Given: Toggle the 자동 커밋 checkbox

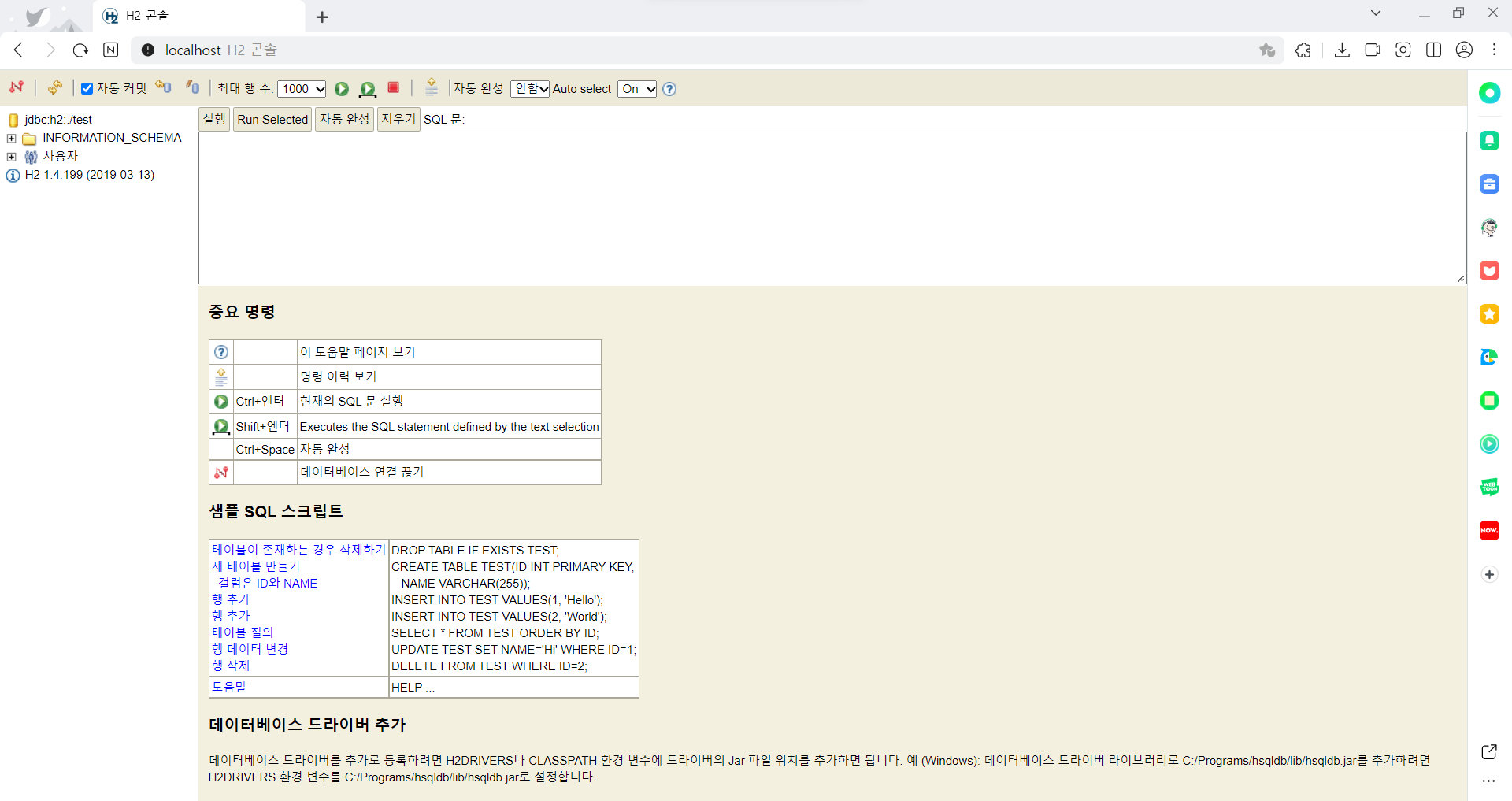Looking at the screenshot, I should point(87,88).
